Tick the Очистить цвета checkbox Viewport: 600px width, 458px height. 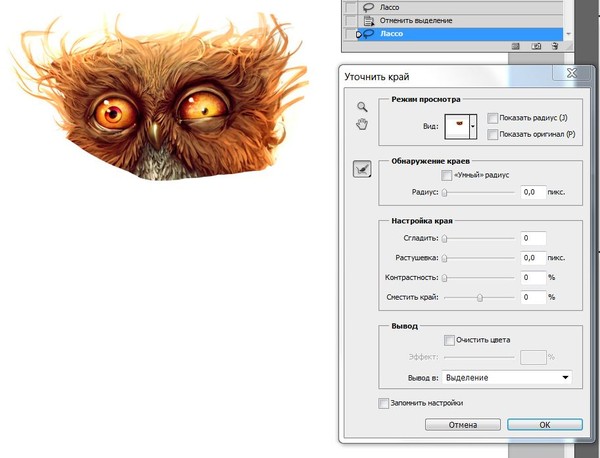(449, 340)
